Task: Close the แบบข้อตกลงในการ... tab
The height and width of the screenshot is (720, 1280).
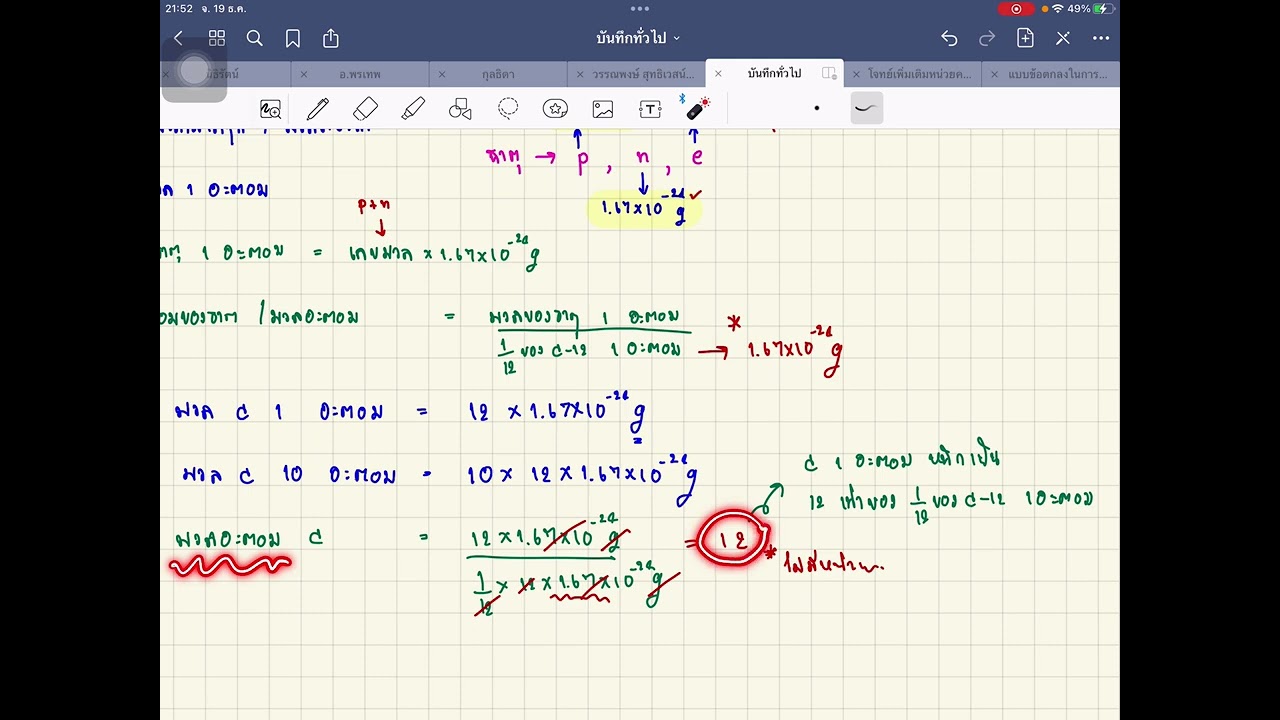Action: [x=994, y=74]
